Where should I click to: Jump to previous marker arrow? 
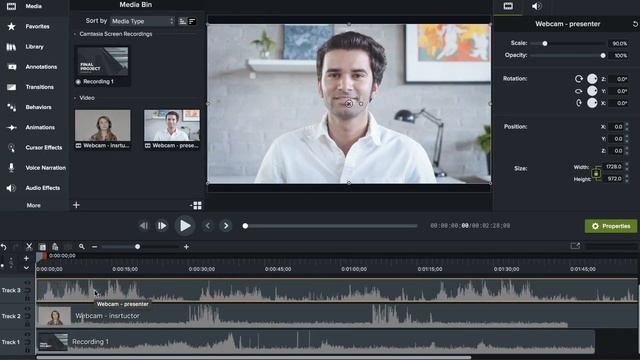(x=207, y=226)
